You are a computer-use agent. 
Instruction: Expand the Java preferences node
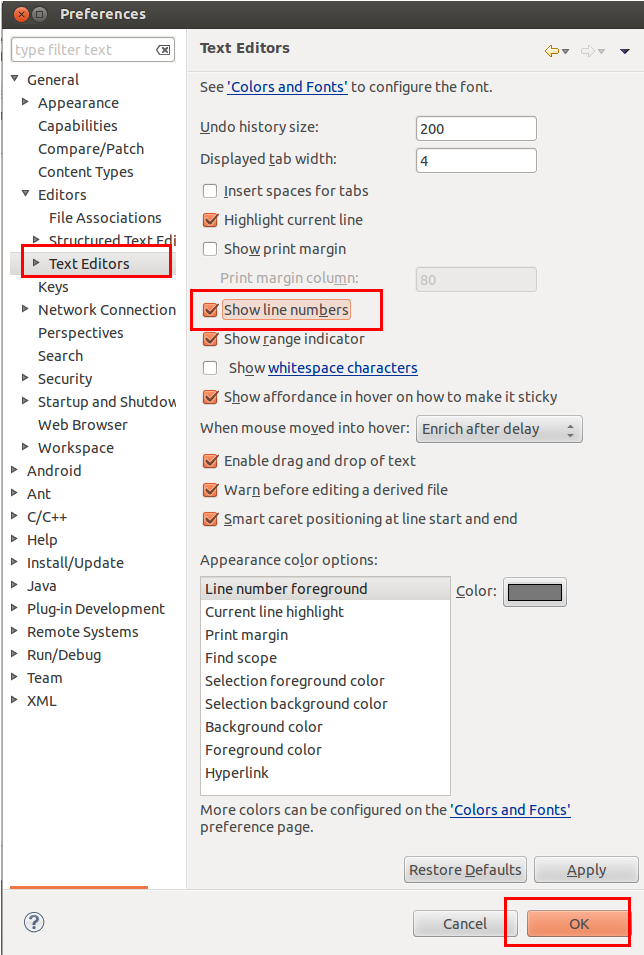click(14, 586)
